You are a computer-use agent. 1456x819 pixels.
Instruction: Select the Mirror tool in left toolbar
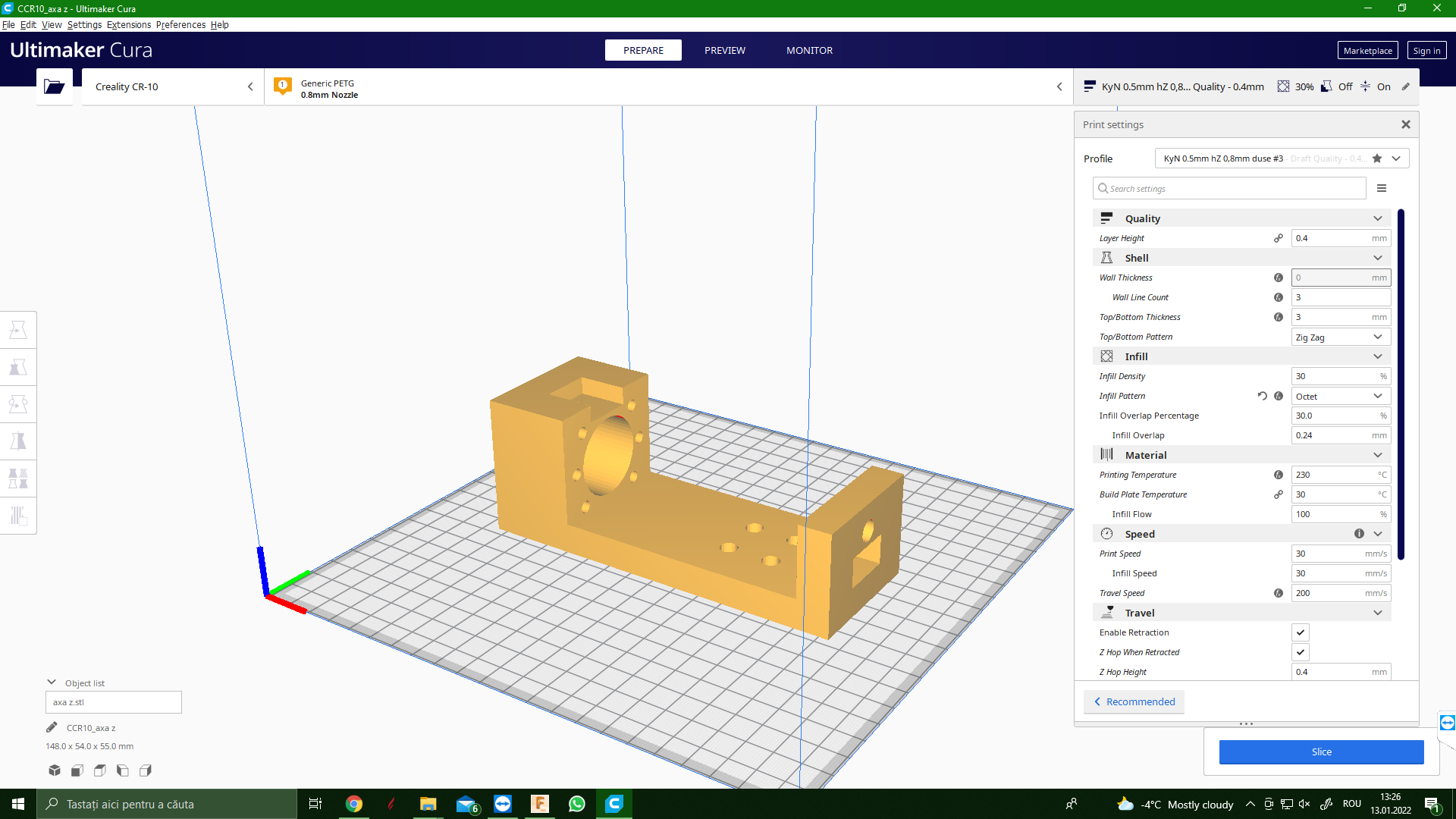[x=18, y=441]
